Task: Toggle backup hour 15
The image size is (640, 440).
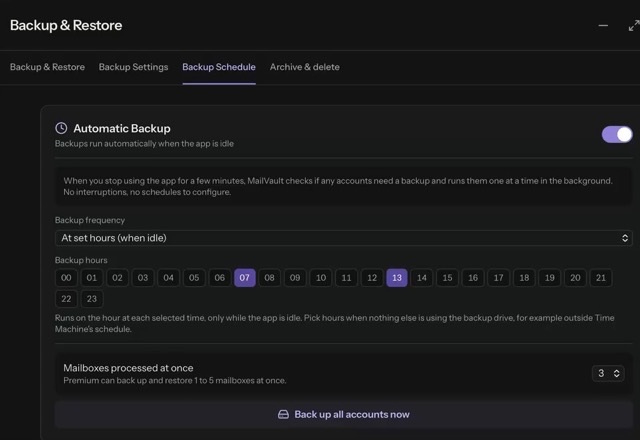Action: point(447,278)
